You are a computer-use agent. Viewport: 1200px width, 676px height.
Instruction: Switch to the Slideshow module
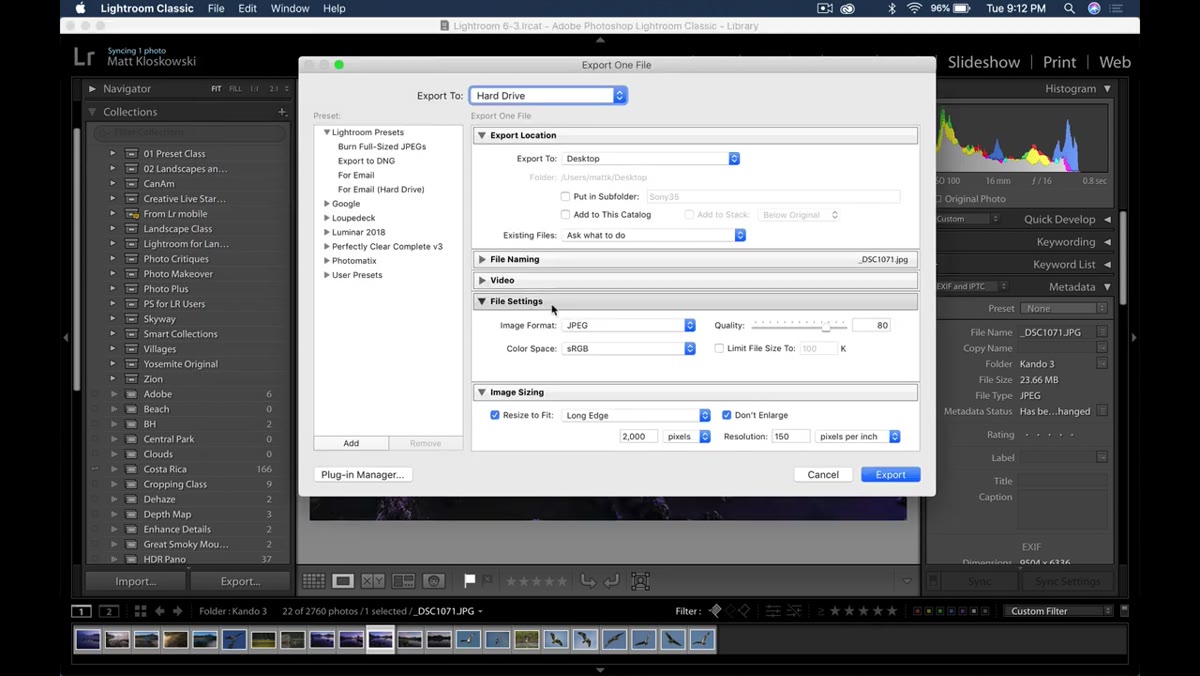(x=984, y=62)
